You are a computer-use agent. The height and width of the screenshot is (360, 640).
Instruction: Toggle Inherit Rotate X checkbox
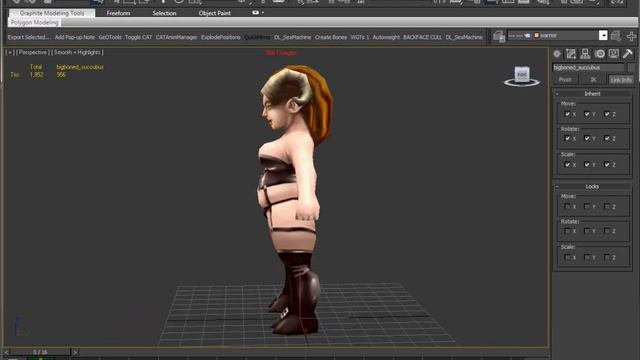[567, 139]
